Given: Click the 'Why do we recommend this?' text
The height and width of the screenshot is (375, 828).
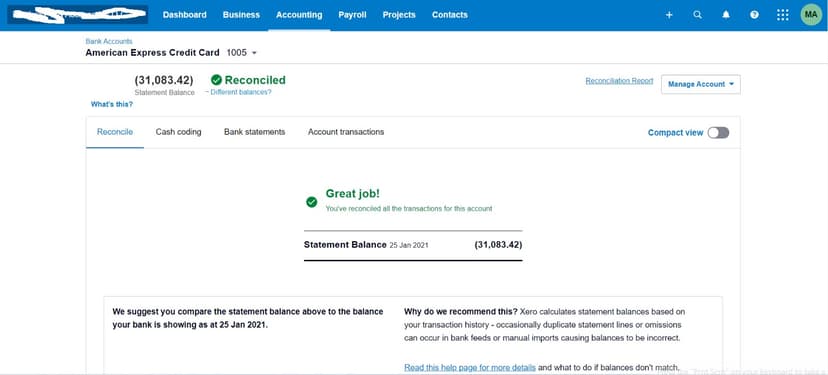Looking at the screenshot, I should click(x=460, y=312).
